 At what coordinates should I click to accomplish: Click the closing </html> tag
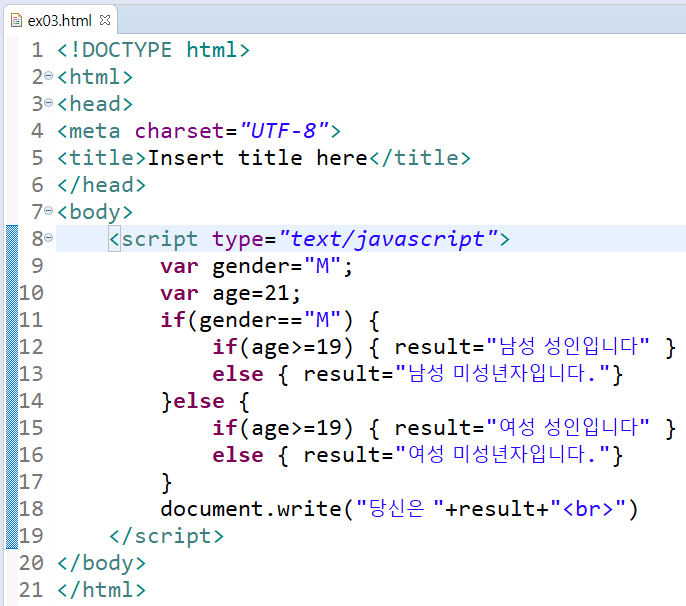[102, 590]
